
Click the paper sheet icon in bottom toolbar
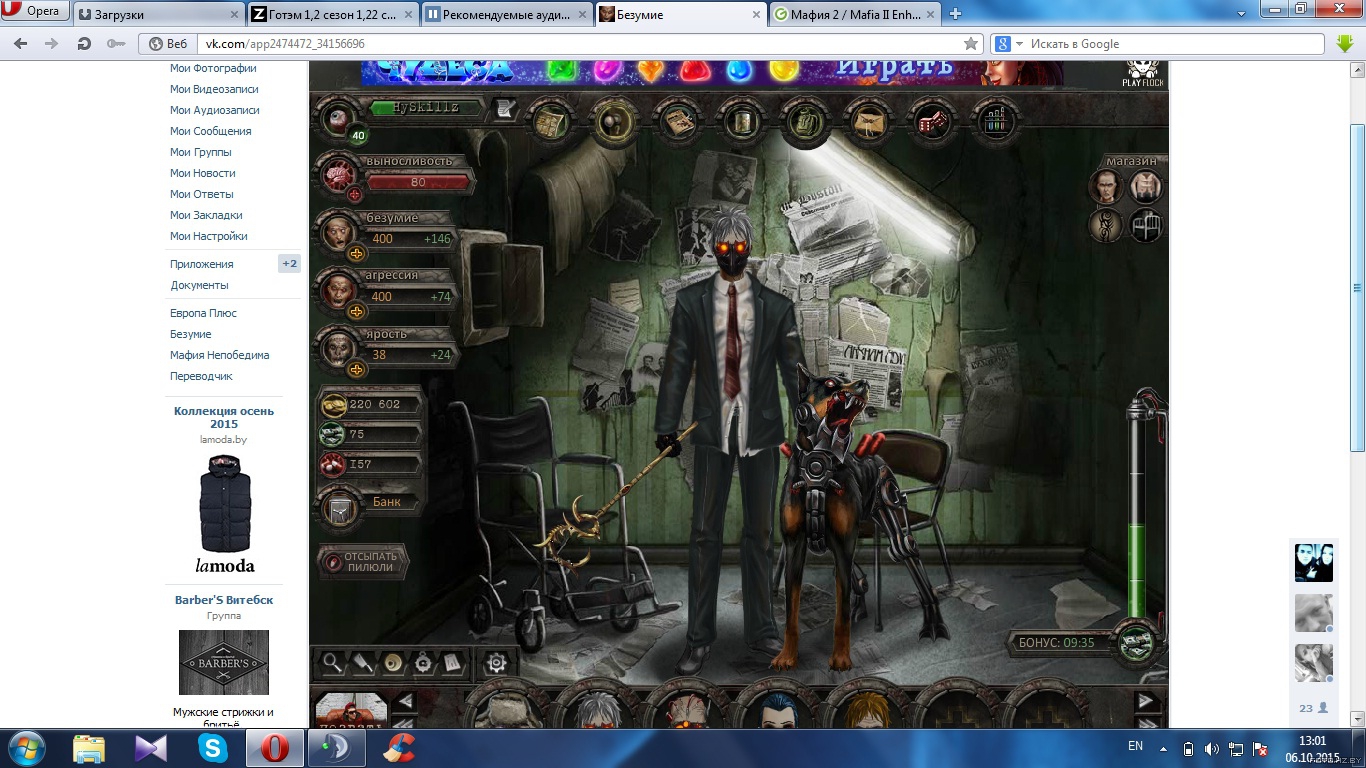[452, 661]
